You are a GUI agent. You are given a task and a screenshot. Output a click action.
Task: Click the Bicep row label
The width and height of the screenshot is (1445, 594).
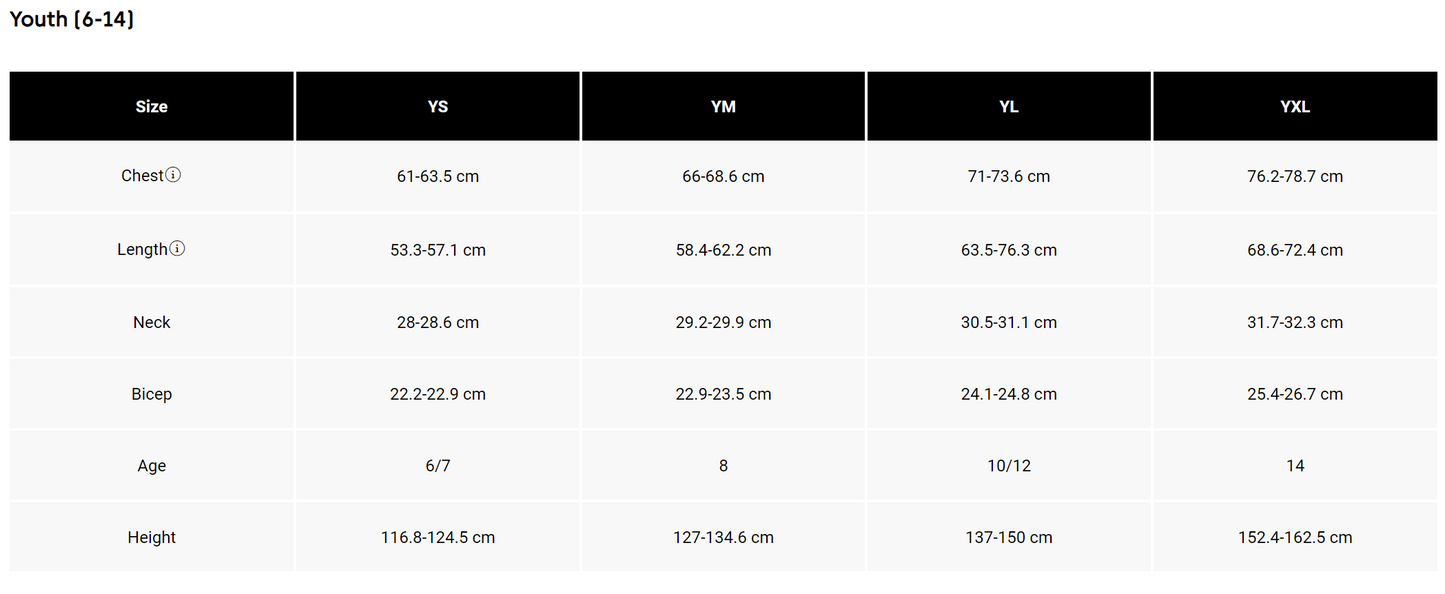click(x=152, y=394)
